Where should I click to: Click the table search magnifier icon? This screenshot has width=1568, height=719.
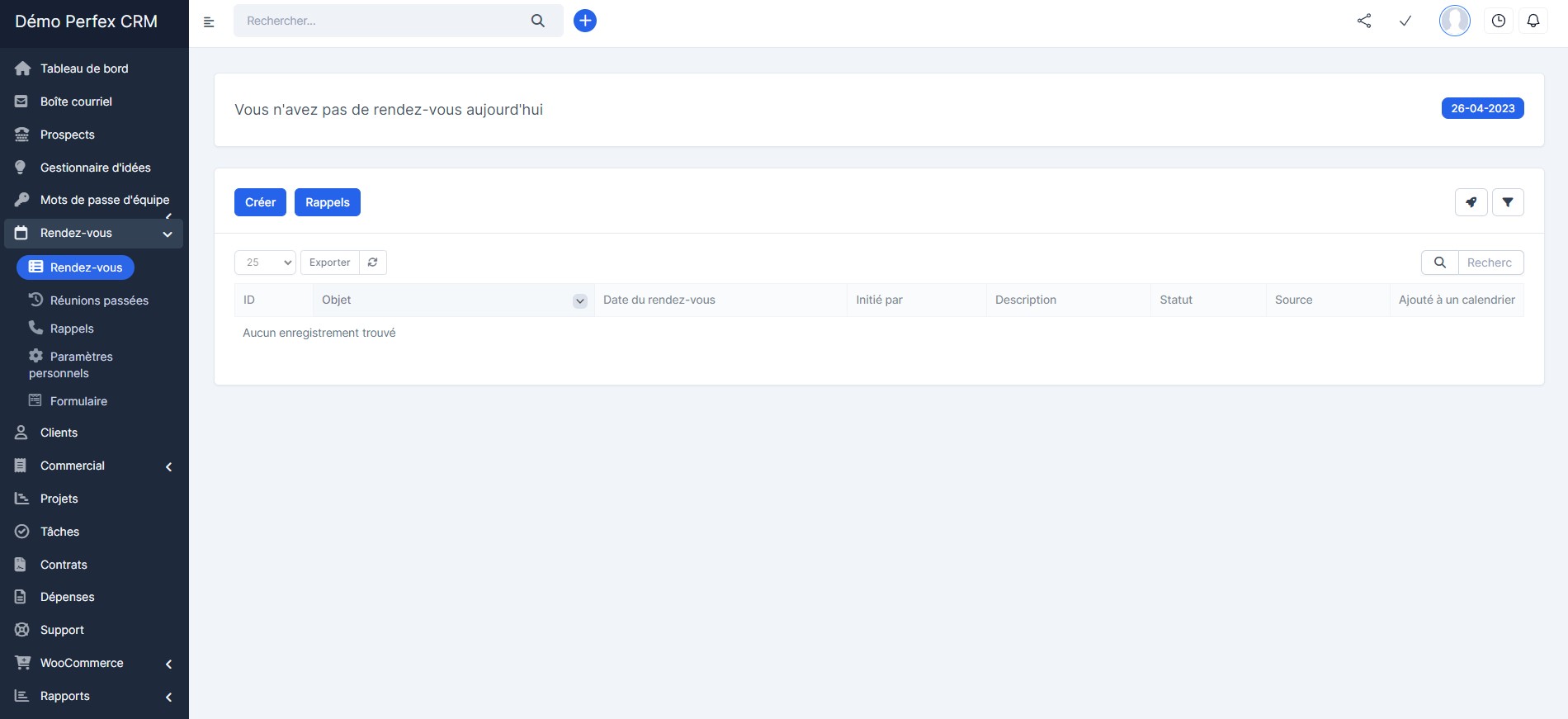(1440, 263)
